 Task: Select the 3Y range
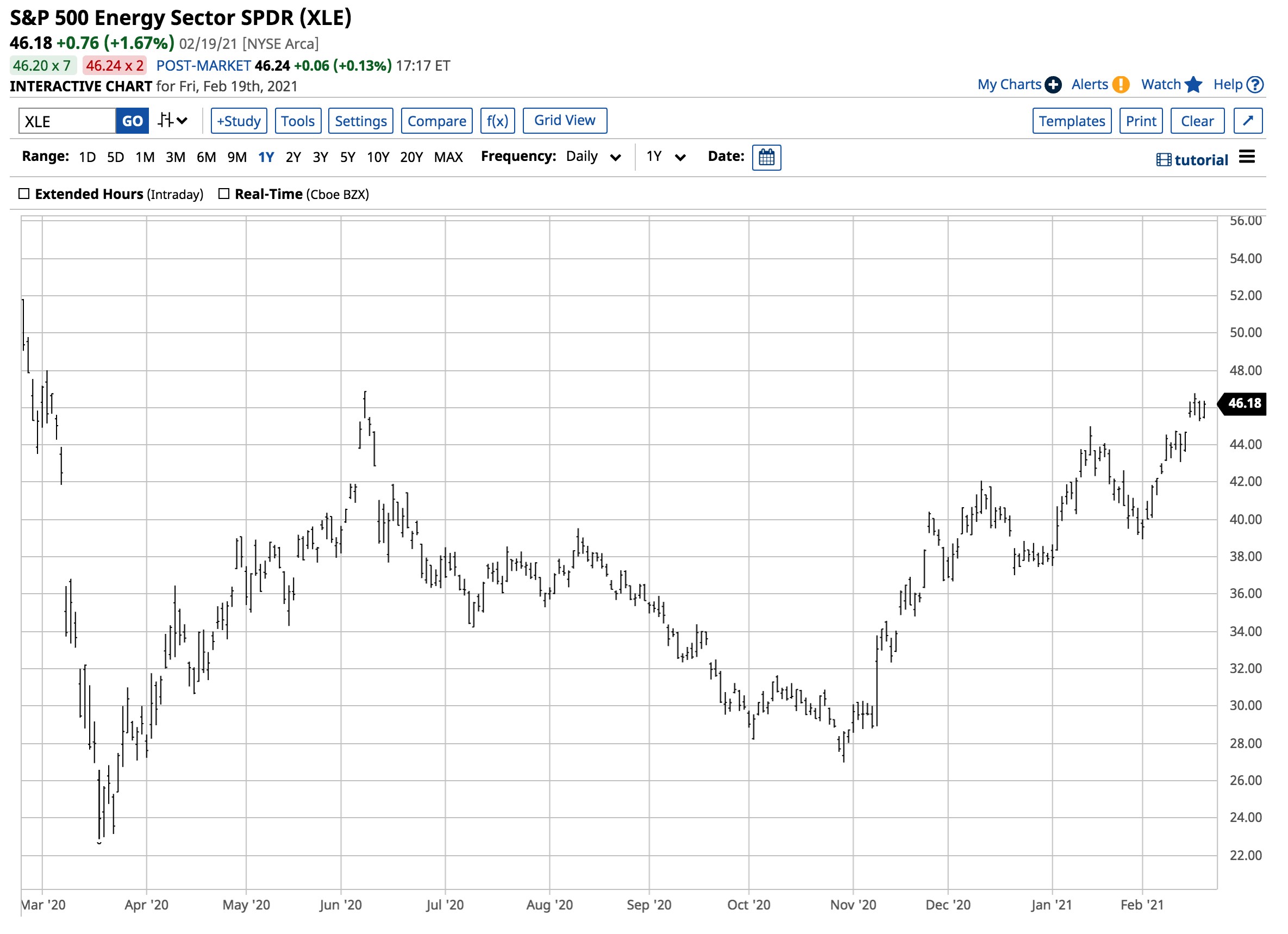pos(320,157)
